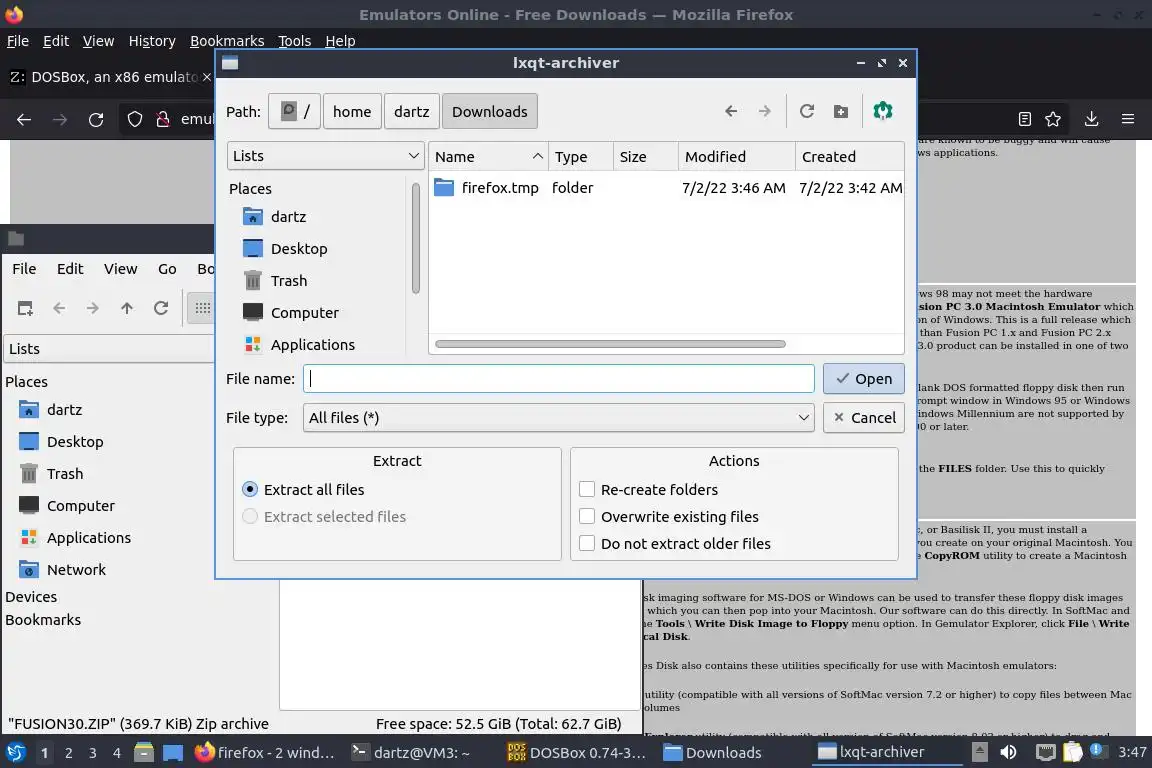Click the green options icon in dialog toolbar
The image size is (1152, 768).
(x=882, y=111)
